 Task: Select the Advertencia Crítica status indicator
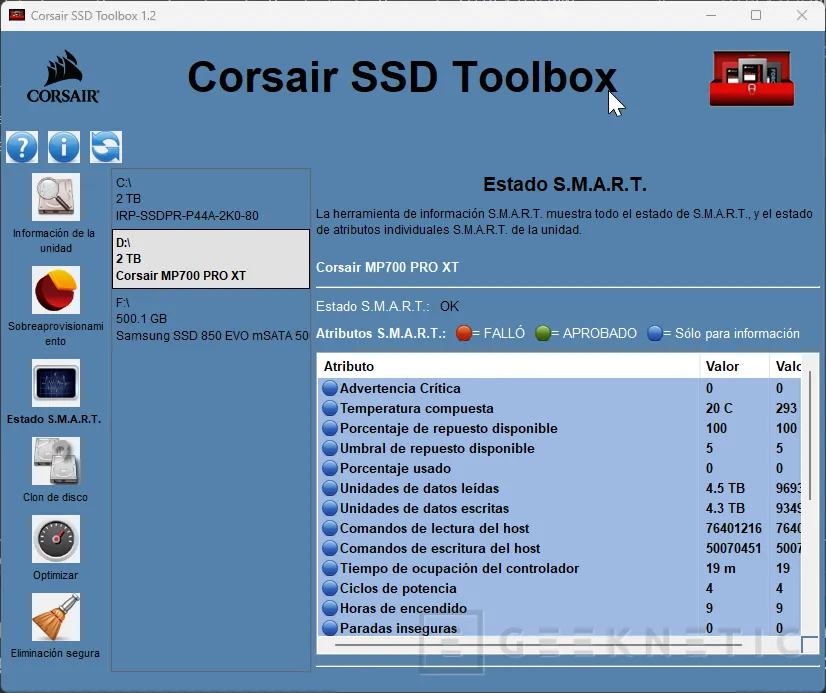point(330,388)
